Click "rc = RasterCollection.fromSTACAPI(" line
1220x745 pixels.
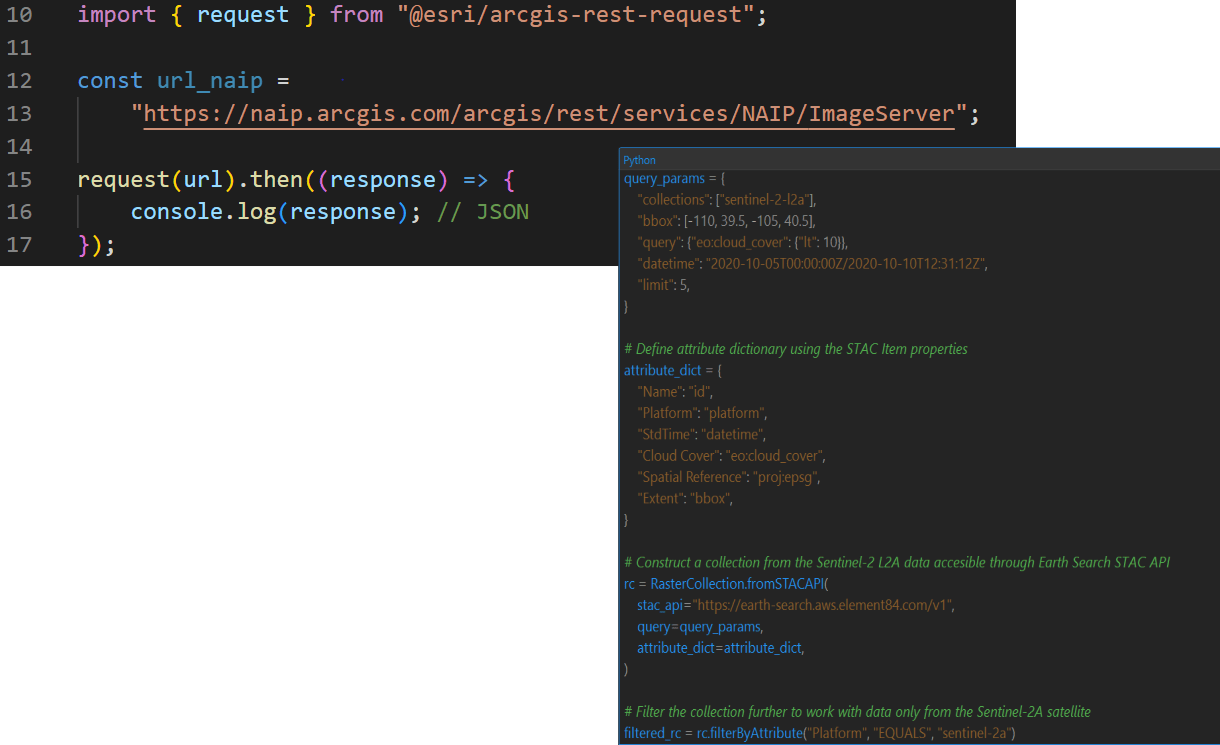pyautogui.click(x=726, y=584)
